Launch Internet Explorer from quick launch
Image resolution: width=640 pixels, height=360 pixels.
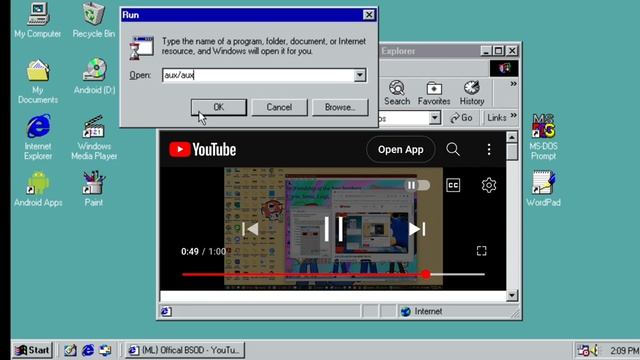88,350
